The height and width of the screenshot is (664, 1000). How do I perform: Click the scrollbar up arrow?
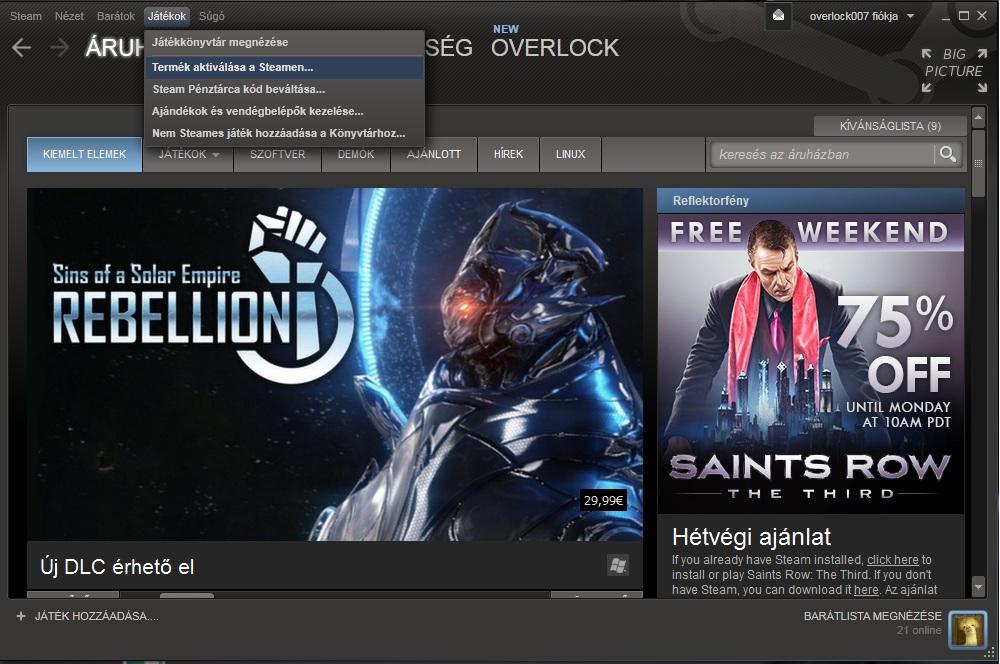point(978,117)
